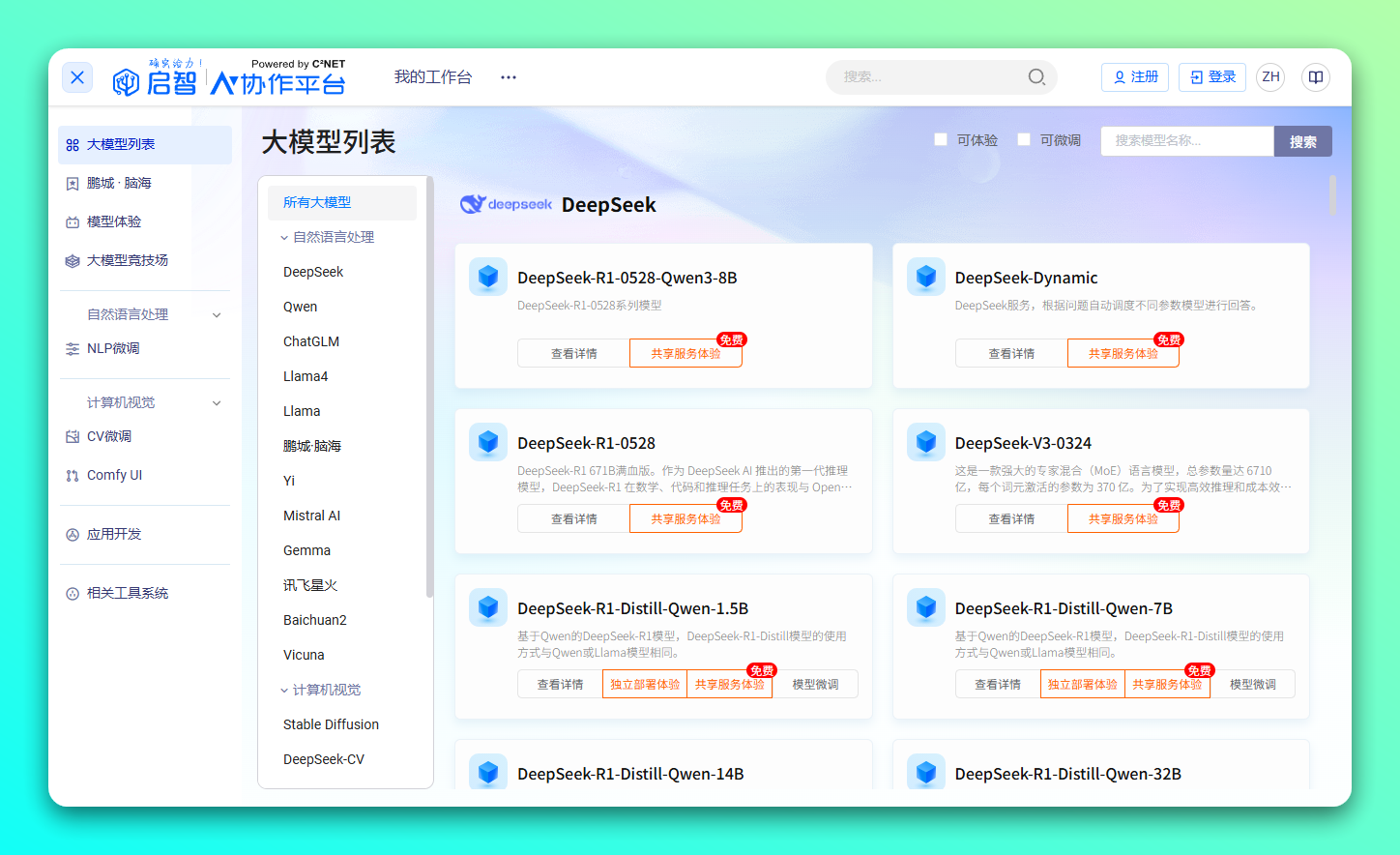Click 共享服务体验 for DeepSeek-V3-0324

(x=1123, y=518)
